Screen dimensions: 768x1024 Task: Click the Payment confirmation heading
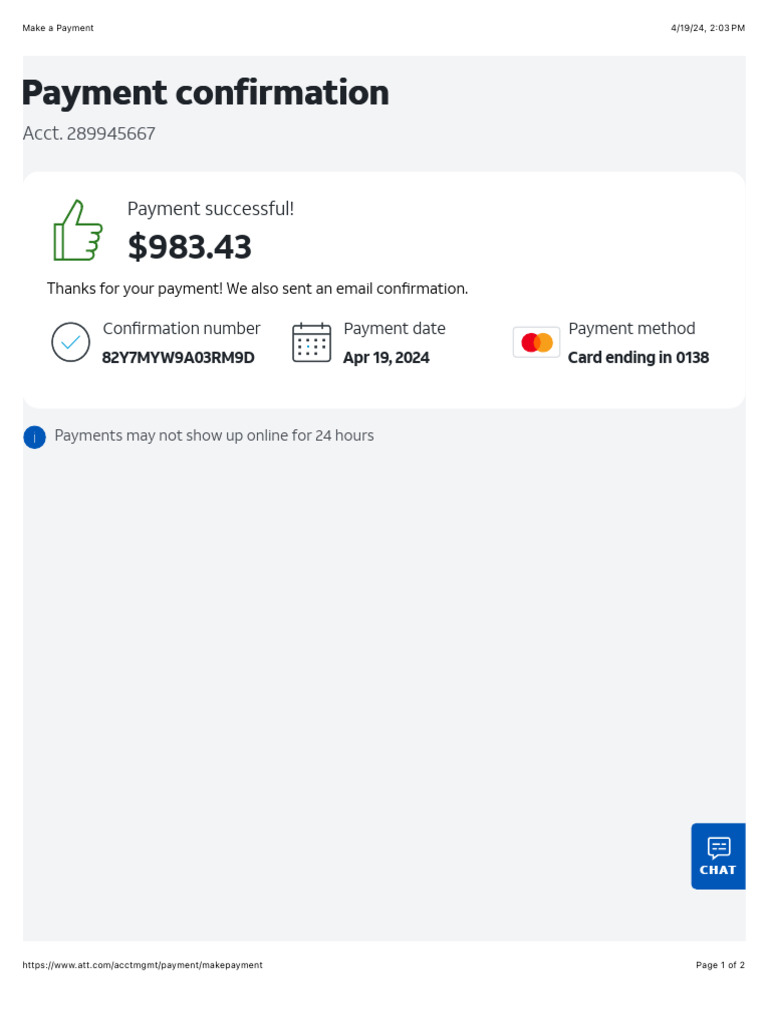(x=205, y=93)
